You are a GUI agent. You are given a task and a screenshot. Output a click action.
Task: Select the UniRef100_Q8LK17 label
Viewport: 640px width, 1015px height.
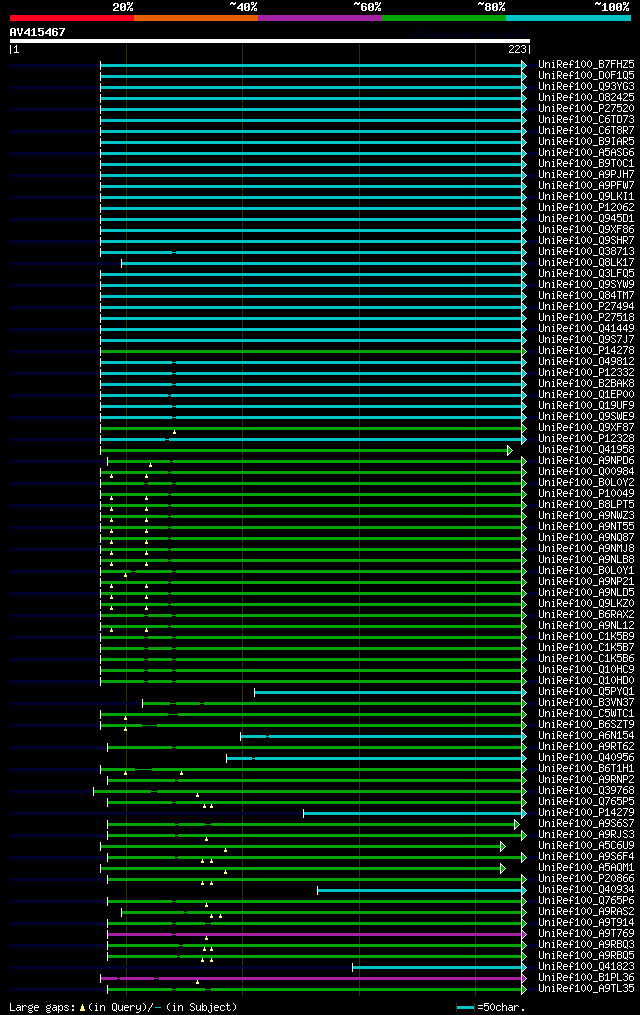586,263
